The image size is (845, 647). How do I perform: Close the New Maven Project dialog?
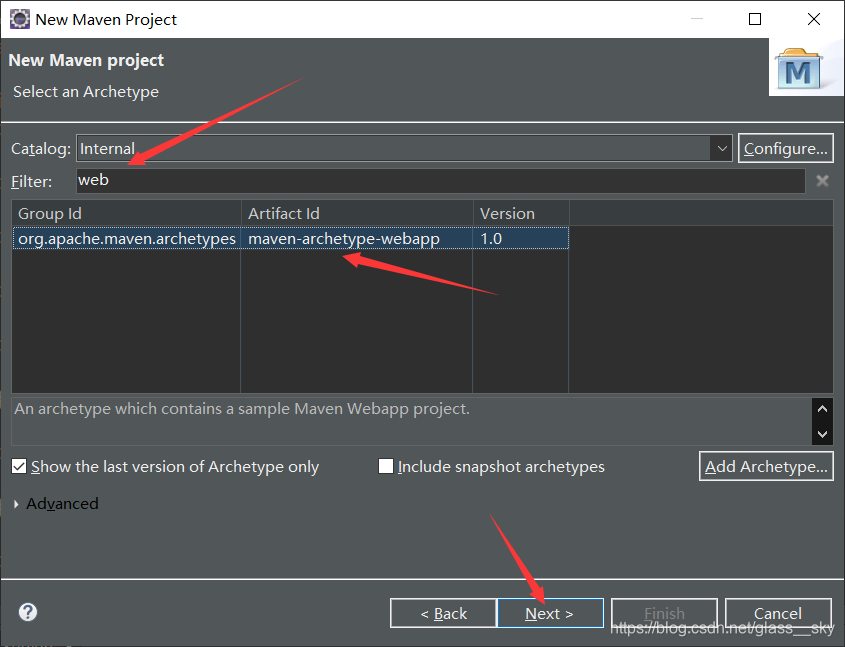814,19
